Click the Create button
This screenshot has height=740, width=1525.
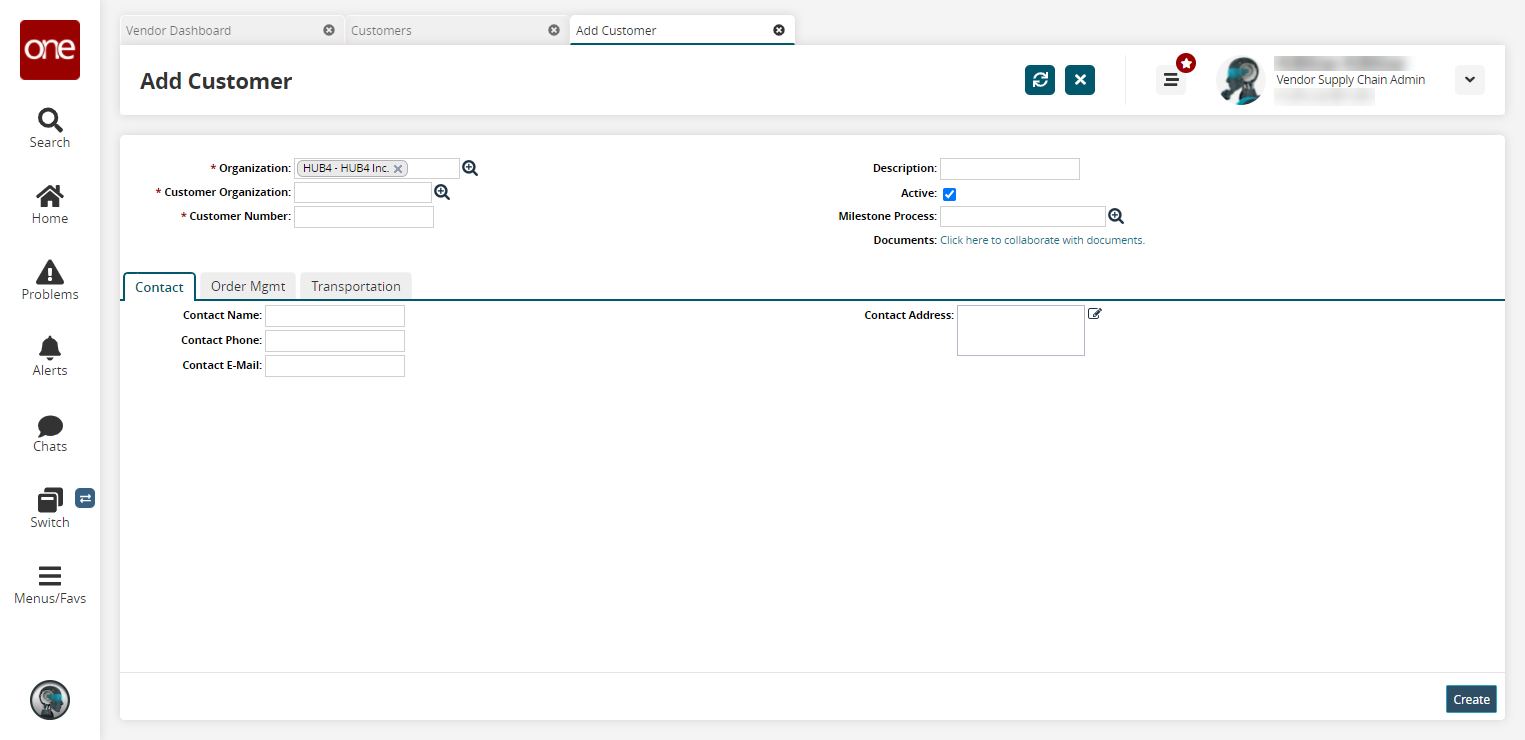click(1471, 699)
